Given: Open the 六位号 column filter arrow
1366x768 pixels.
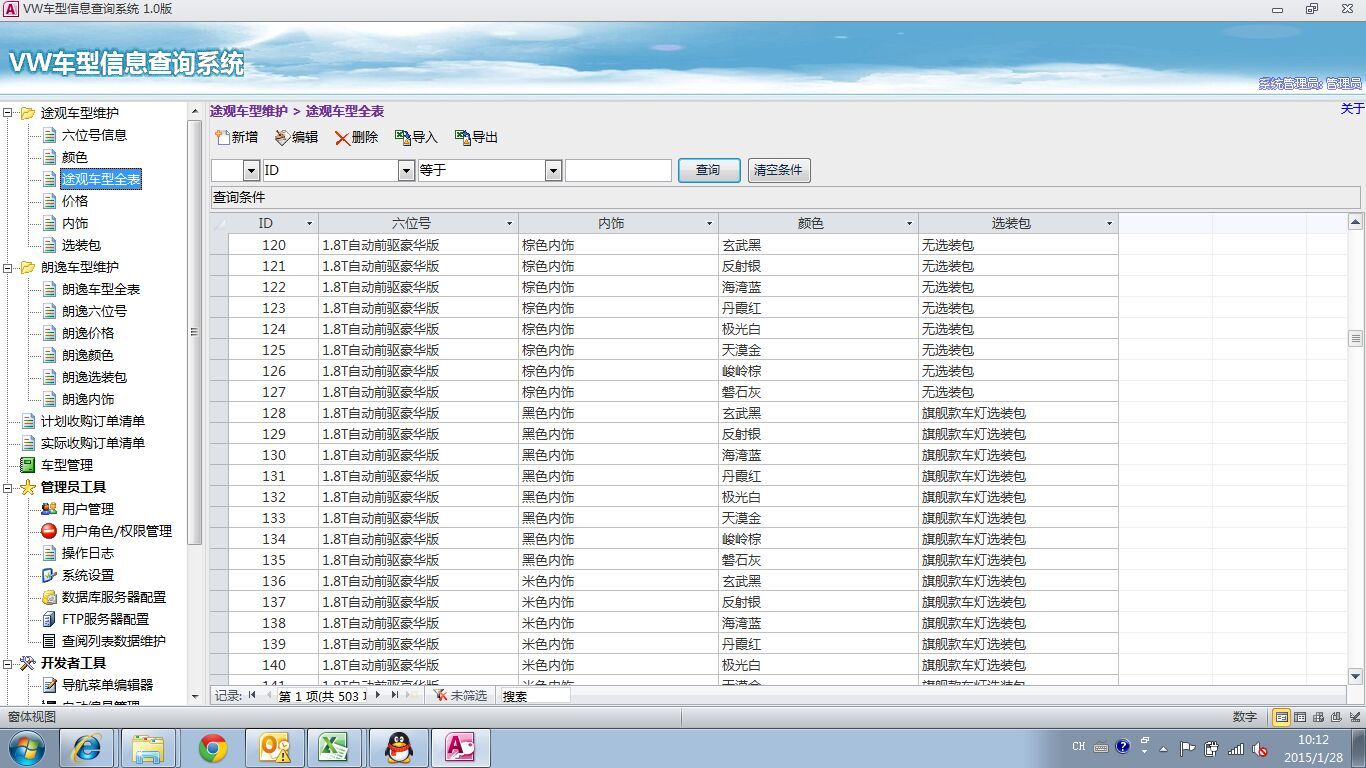Looking at the screenshot, I should point(509,224).
